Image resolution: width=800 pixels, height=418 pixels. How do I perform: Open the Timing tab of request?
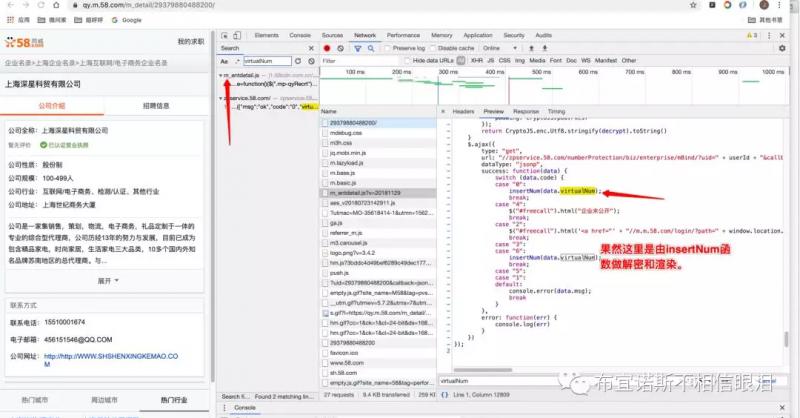[x=556, y=111]
